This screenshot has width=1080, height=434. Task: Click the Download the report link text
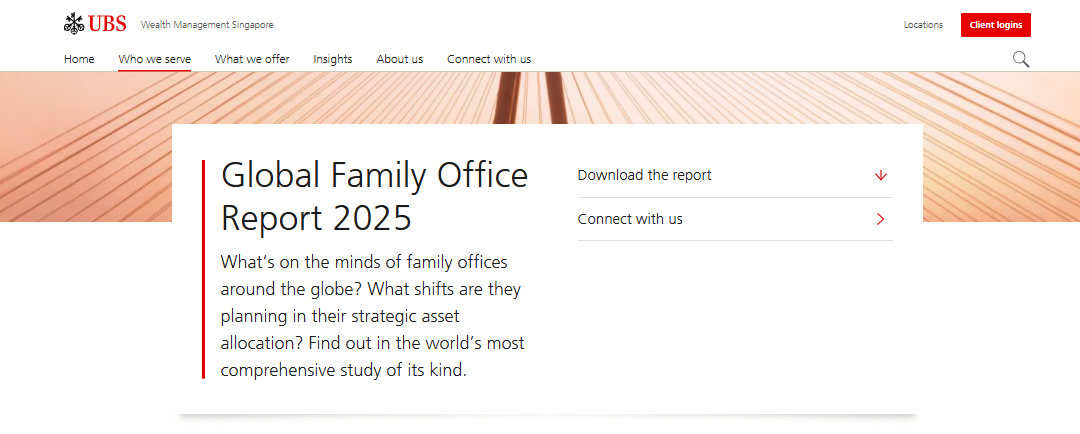[x=644, y=175]
